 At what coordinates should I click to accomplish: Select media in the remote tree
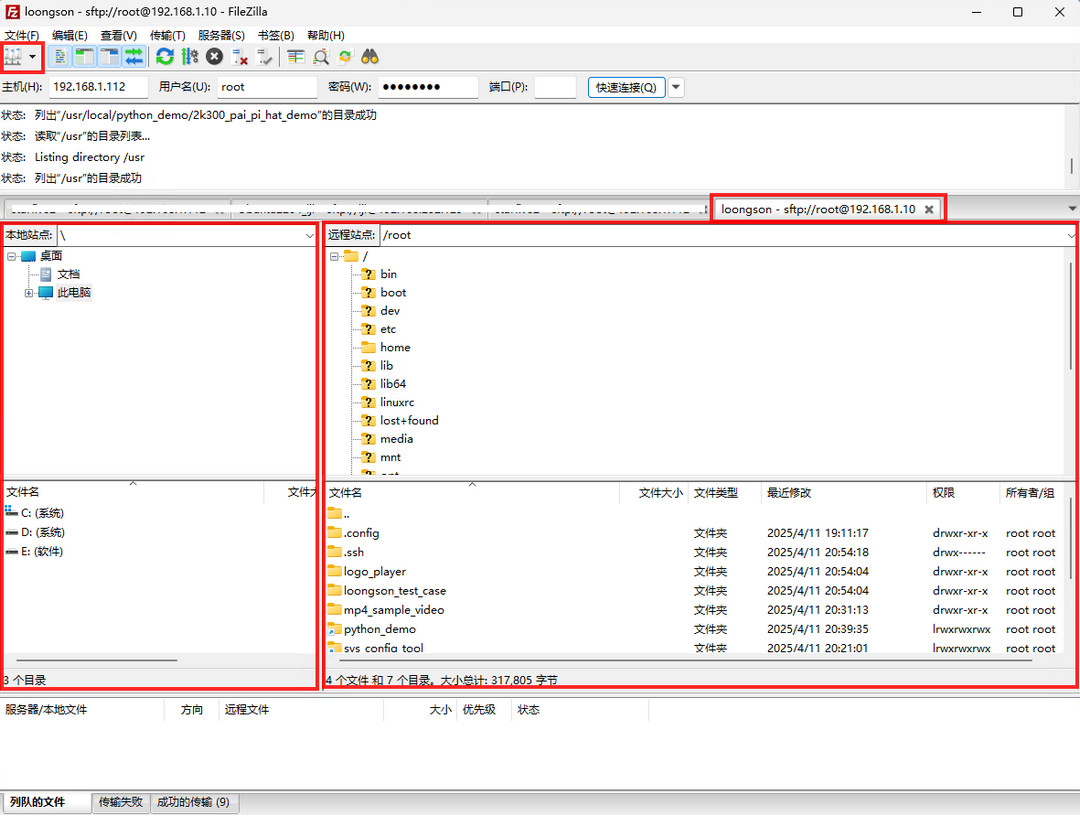pos(396,439)
